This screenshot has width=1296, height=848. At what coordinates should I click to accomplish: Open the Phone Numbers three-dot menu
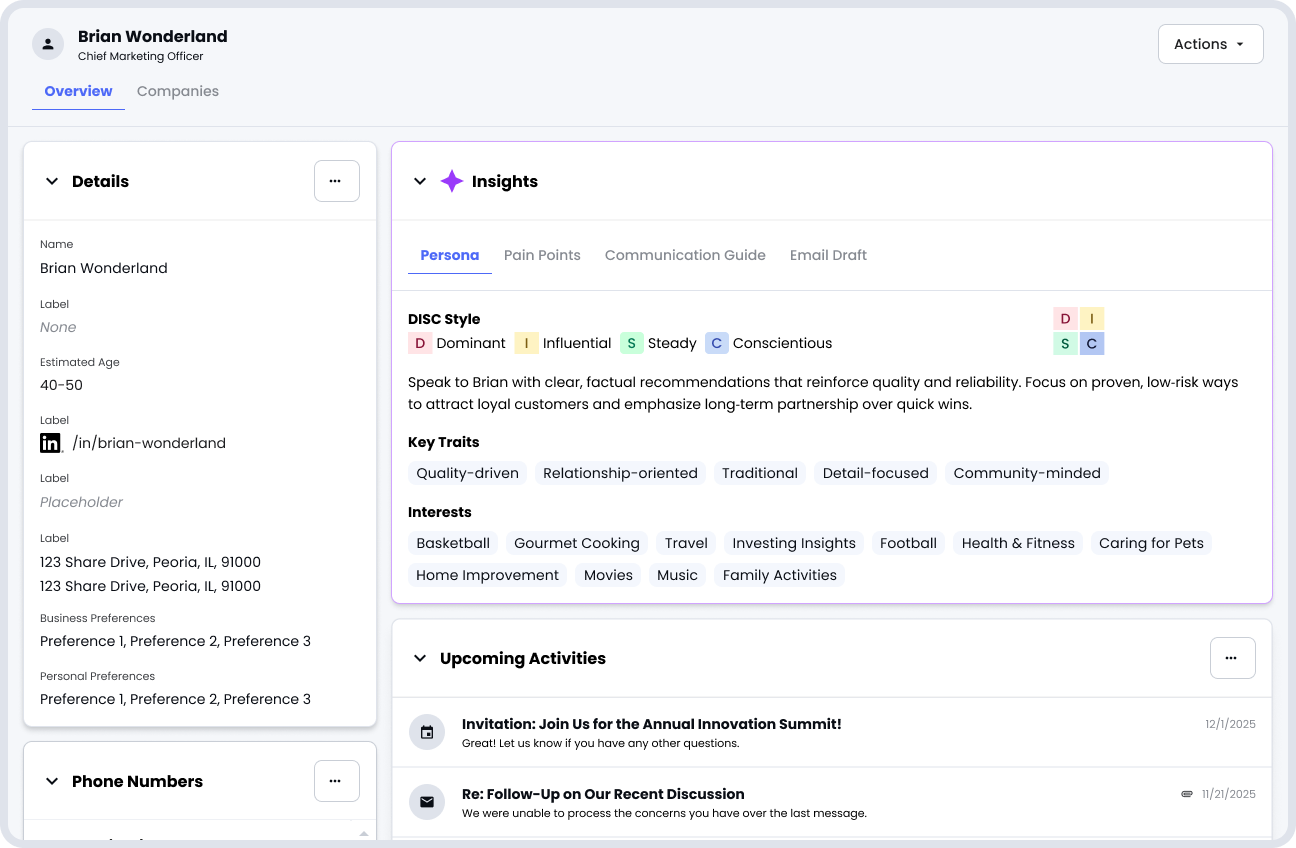(336, 781)
